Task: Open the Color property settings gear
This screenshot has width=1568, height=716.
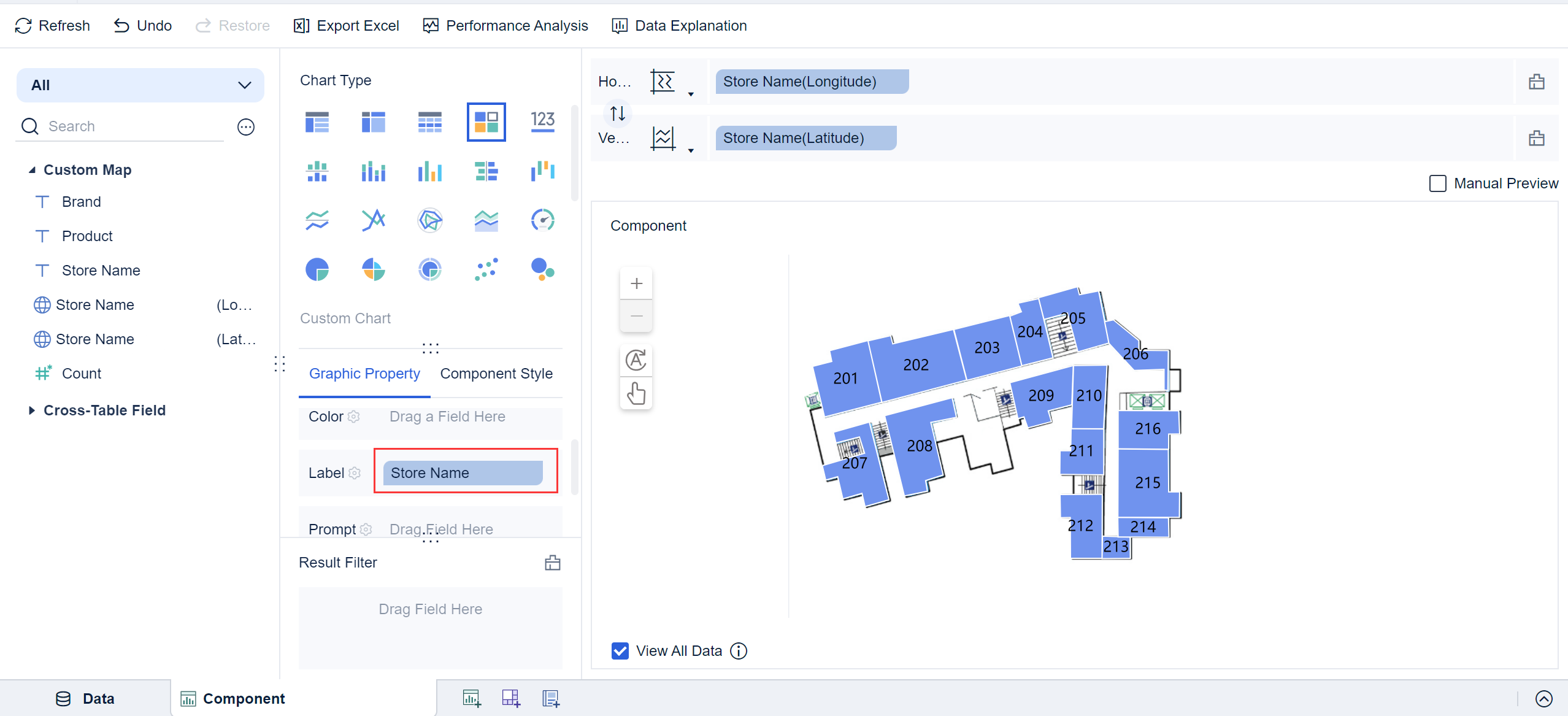Action: 354,417
